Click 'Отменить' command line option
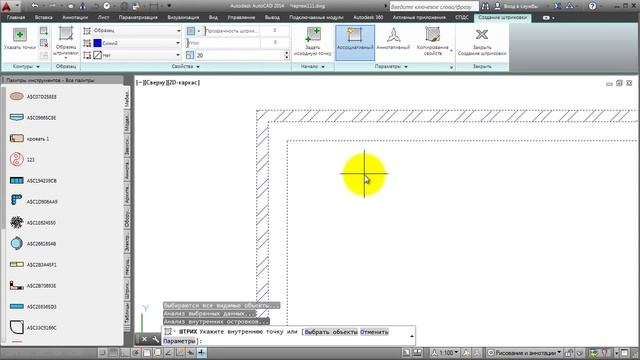 coord(374,332)
